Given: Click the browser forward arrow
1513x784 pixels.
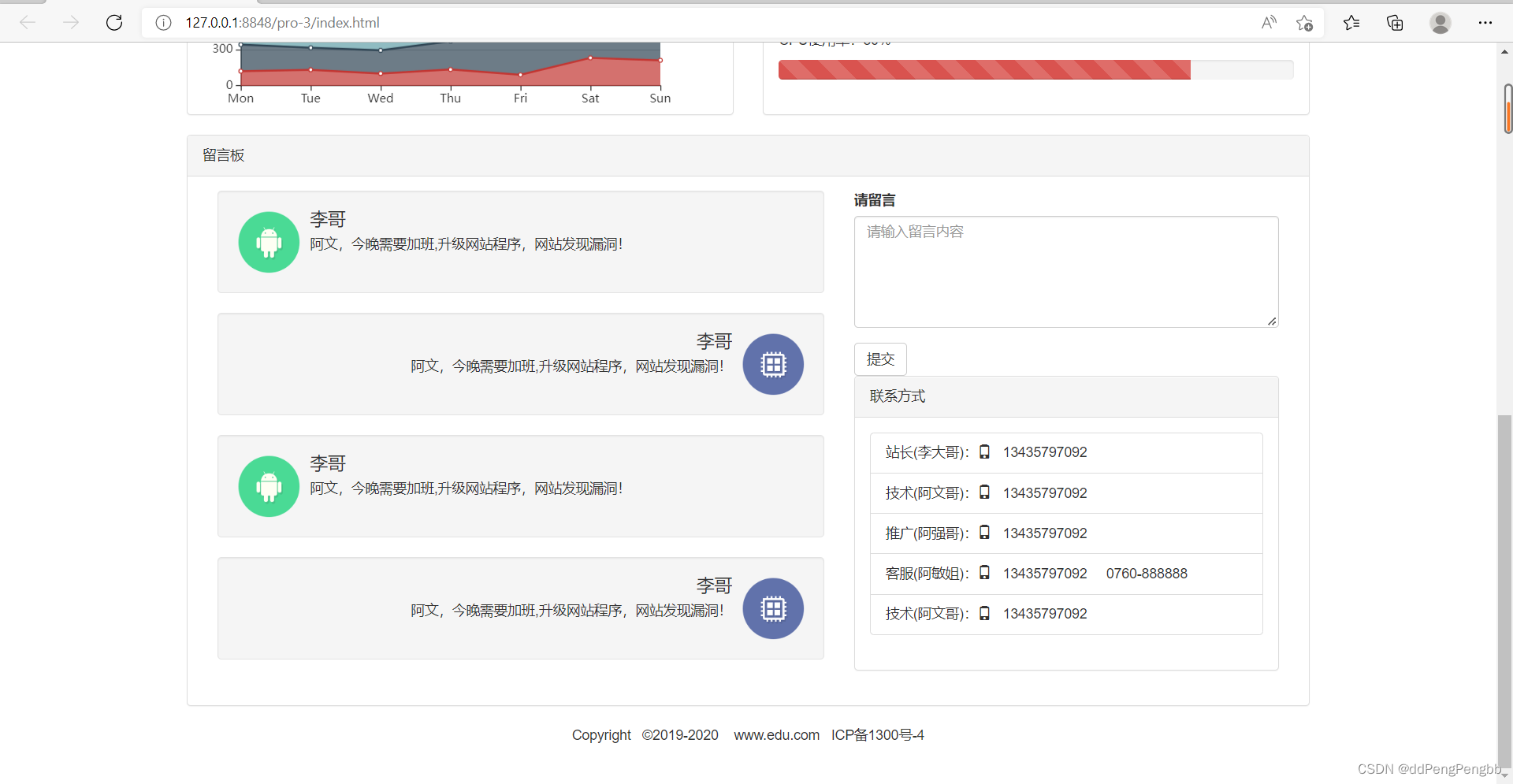Looking at the screenshot, I should [71, 23].
